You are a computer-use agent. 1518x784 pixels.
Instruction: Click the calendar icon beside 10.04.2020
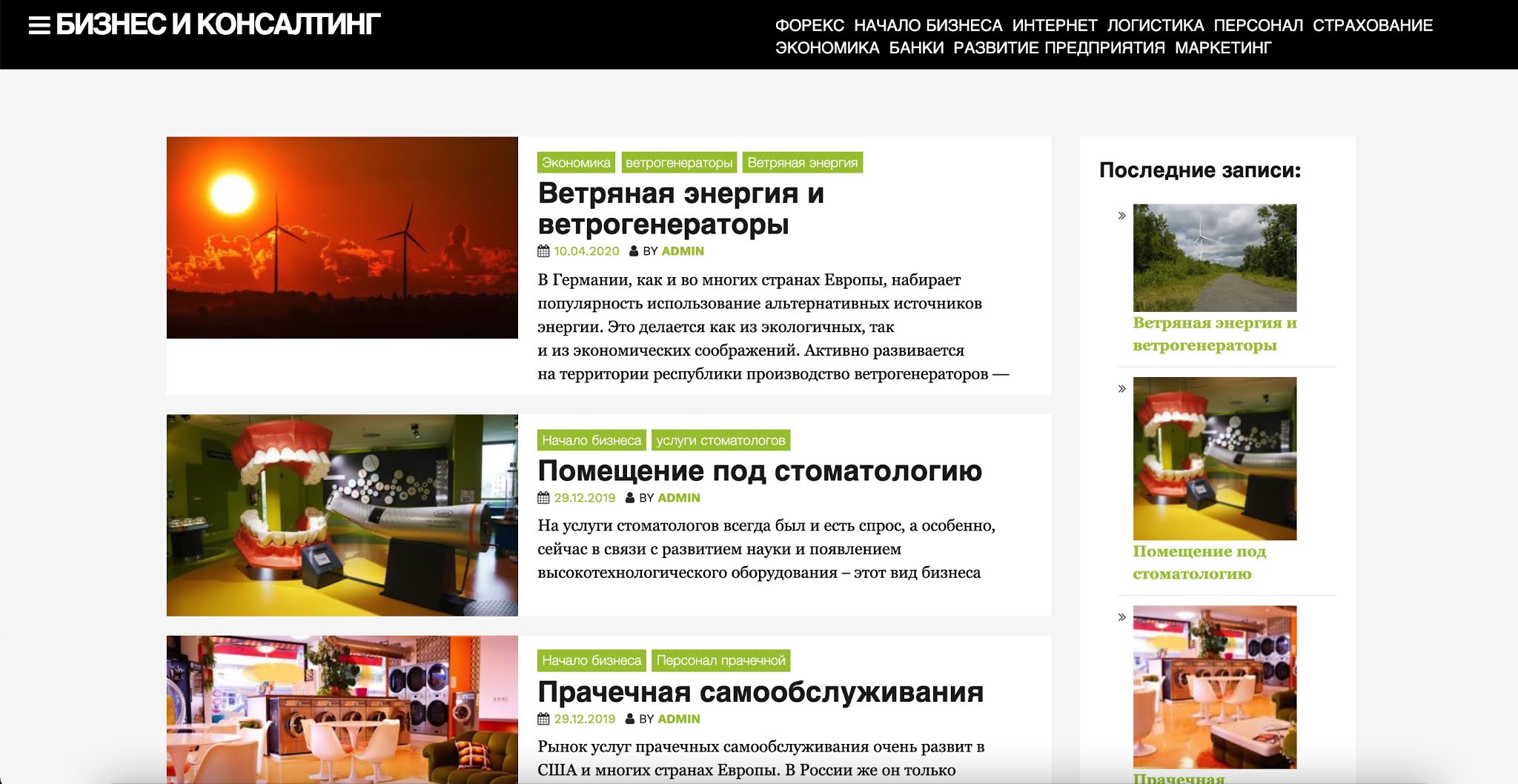(543, 251)
